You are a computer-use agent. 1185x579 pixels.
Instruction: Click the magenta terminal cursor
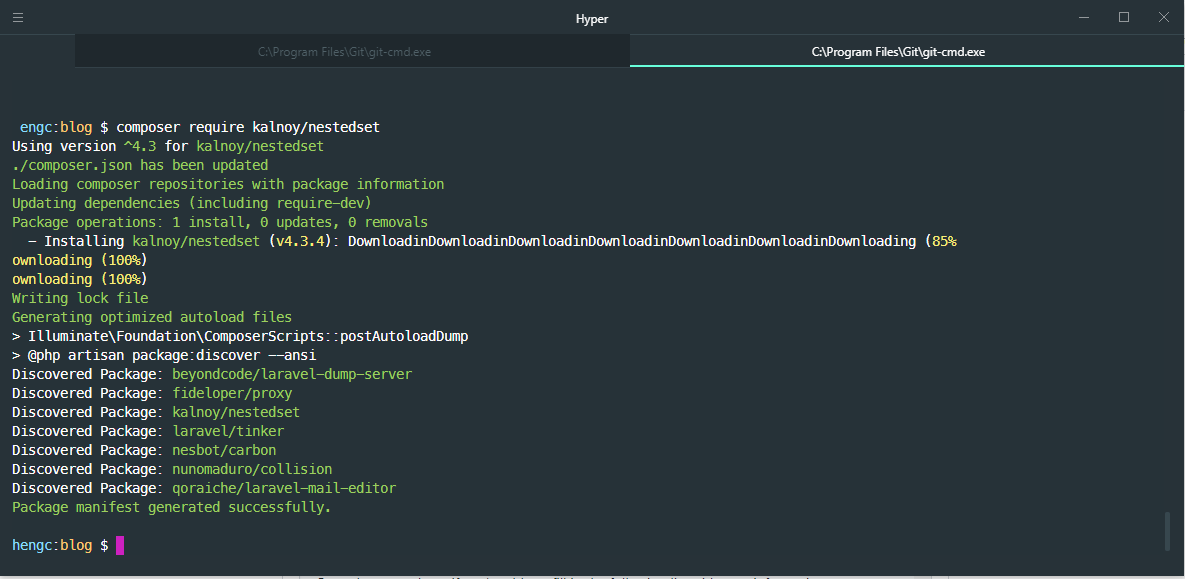point(120,545)
